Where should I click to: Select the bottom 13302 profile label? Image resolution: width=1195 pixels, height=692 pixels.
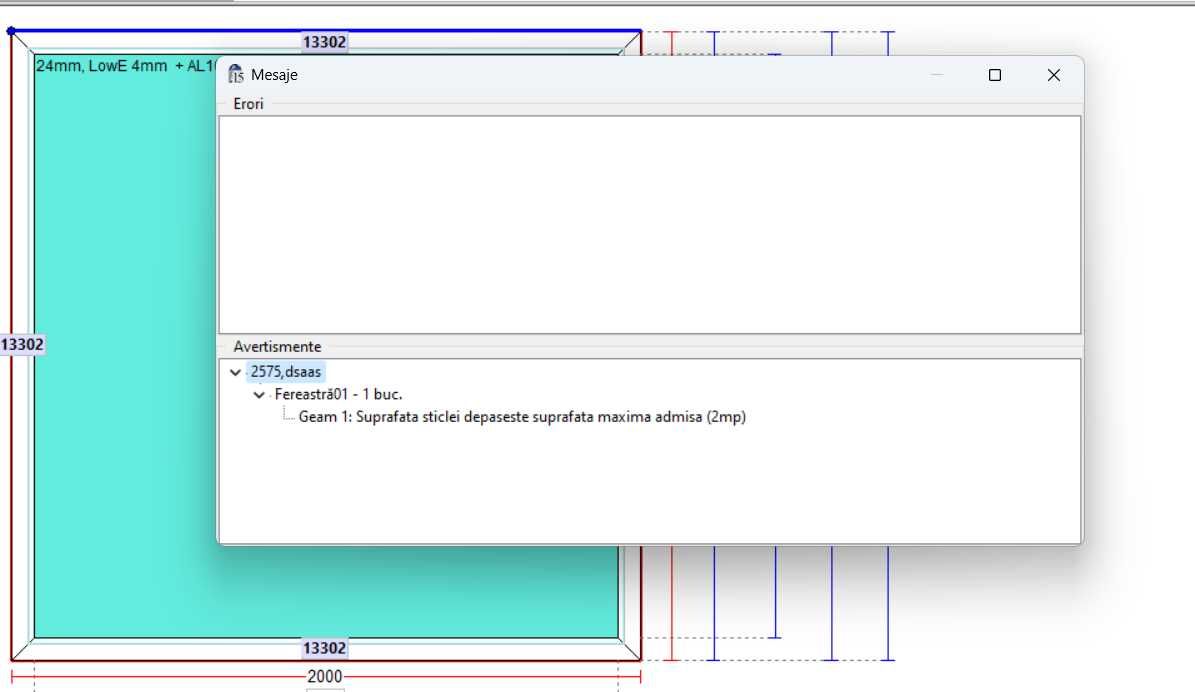[325, 649]
